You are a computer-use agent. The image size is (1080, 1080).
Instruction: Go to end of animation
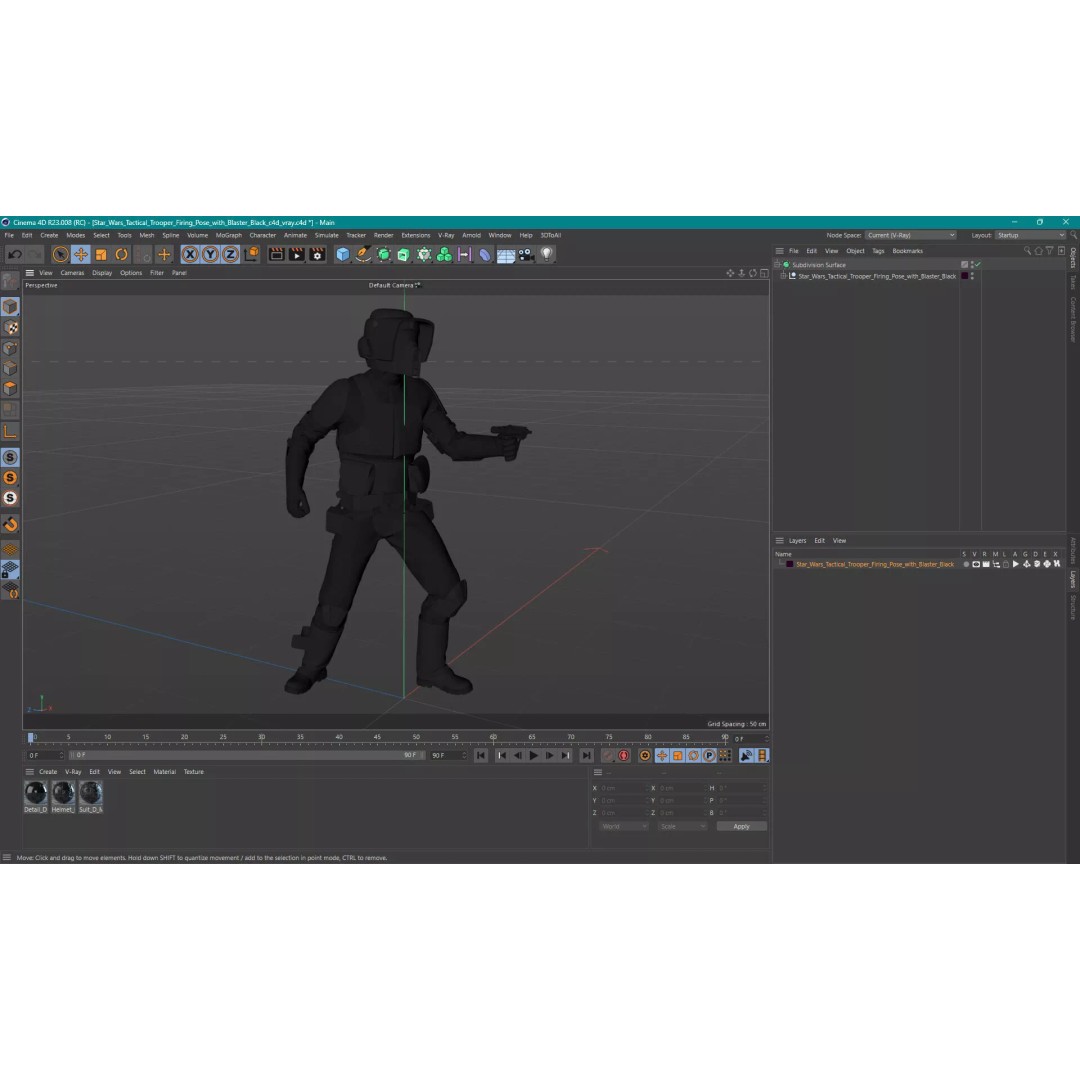pyautogui.click(x=586, y=756)
